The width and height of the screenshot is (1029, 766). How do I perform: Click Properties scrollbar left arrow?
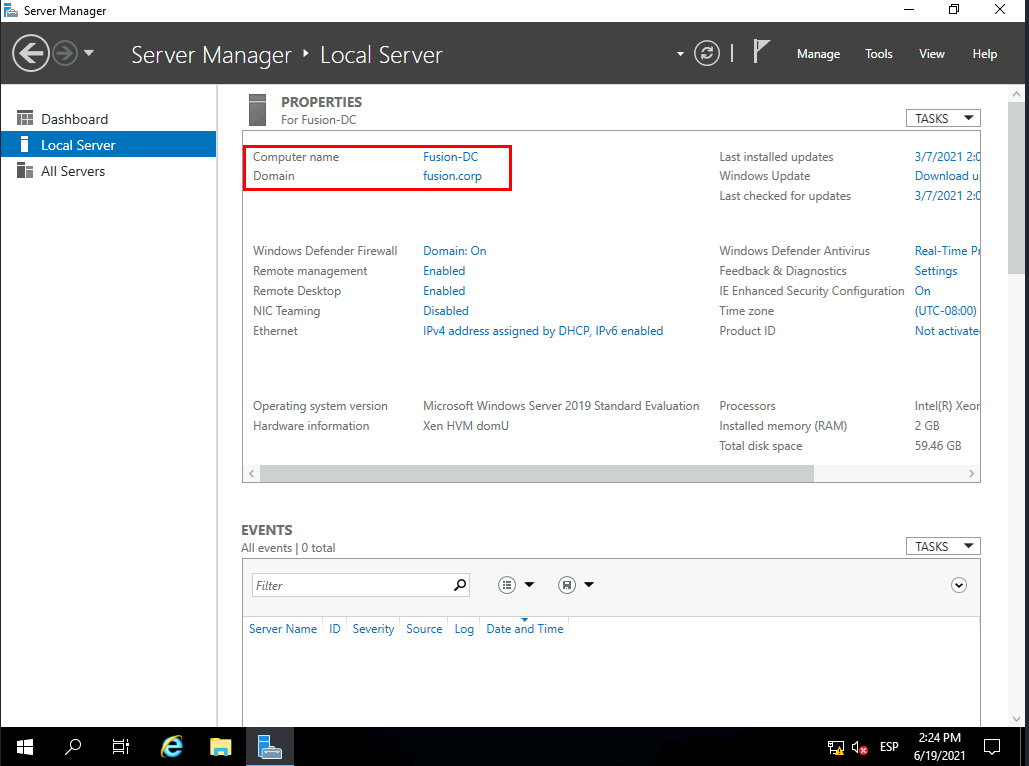click(x=252, y=473)
